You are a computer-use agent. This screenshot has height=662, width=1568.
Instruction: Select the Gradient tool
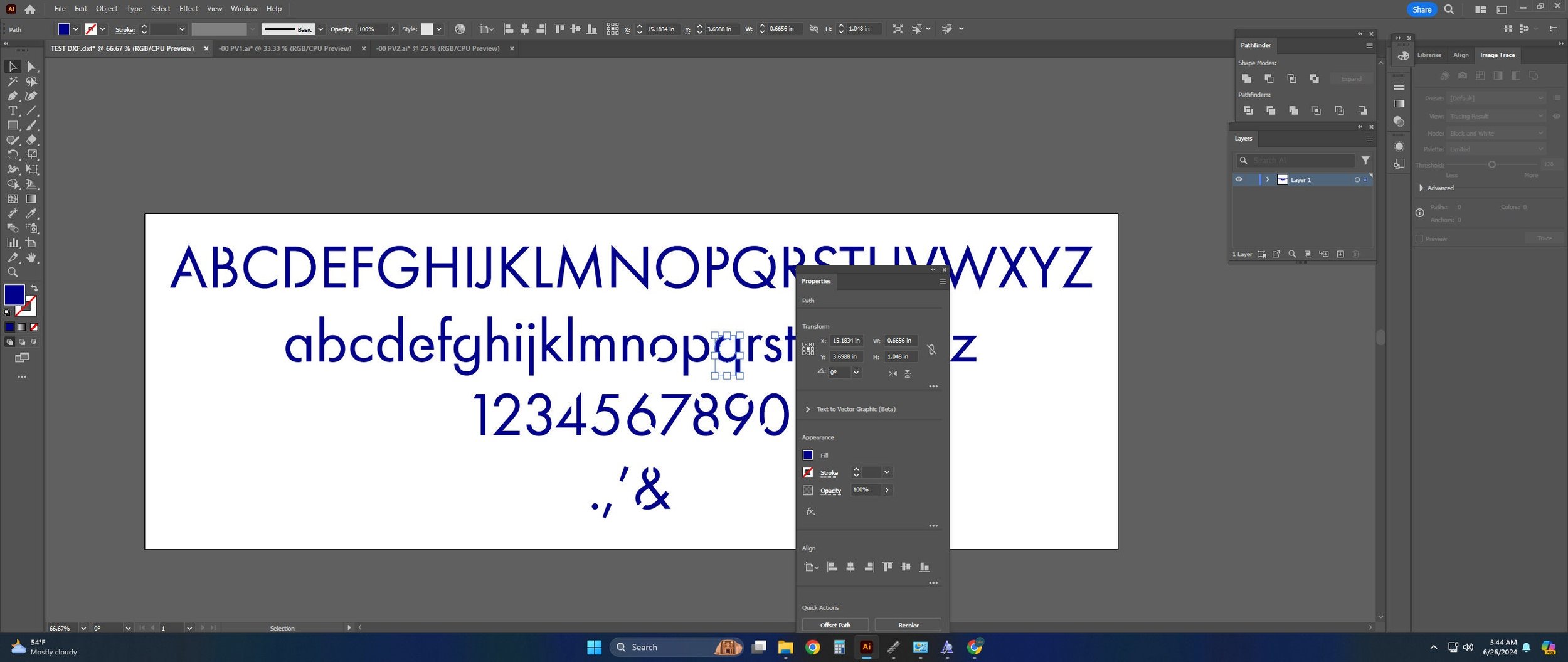coord(31,199)
